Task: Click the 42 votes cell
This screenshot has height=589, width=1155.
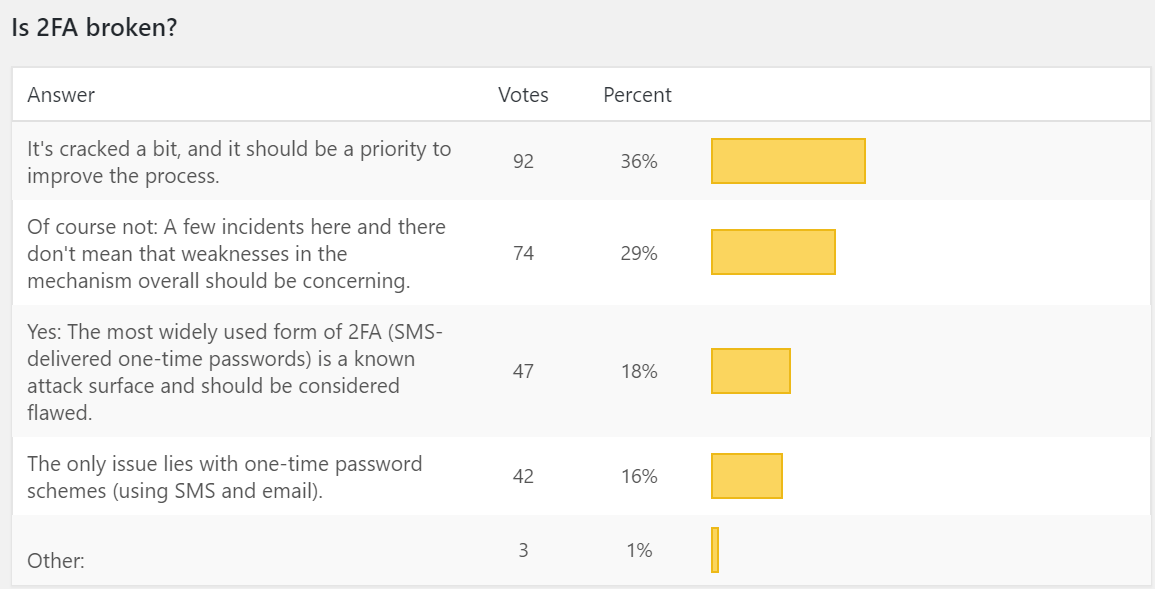Action: pyautogui.click(x=523, y=476)
